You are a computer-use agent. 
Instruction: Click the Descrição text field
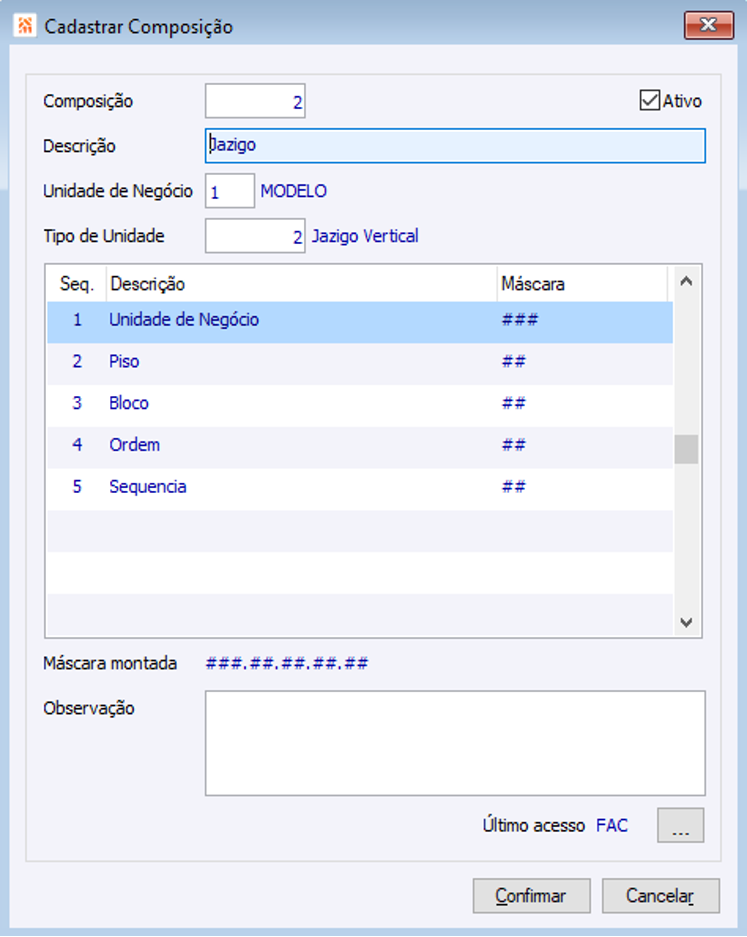pos(455,145)
